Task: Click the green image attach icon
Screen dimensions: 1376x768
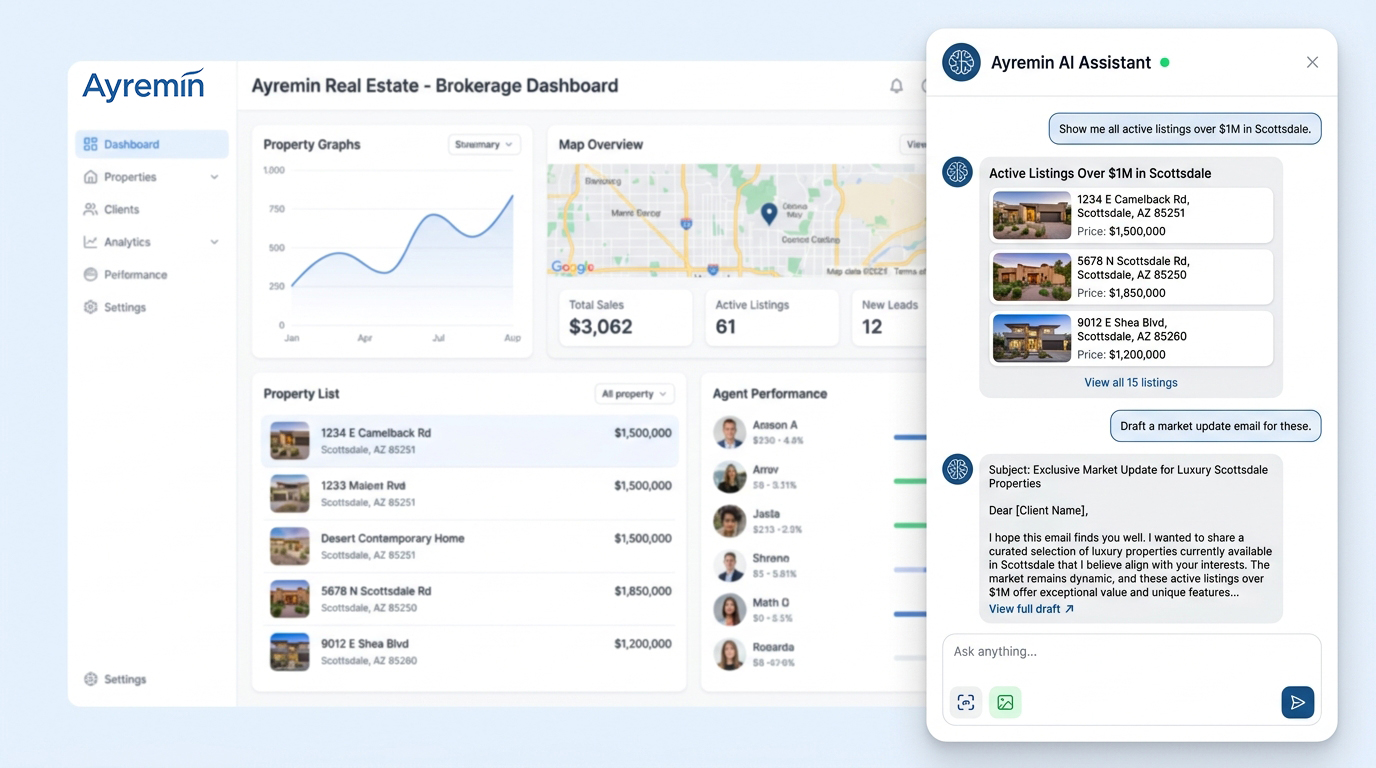Action: click(x=1005, y=703)
